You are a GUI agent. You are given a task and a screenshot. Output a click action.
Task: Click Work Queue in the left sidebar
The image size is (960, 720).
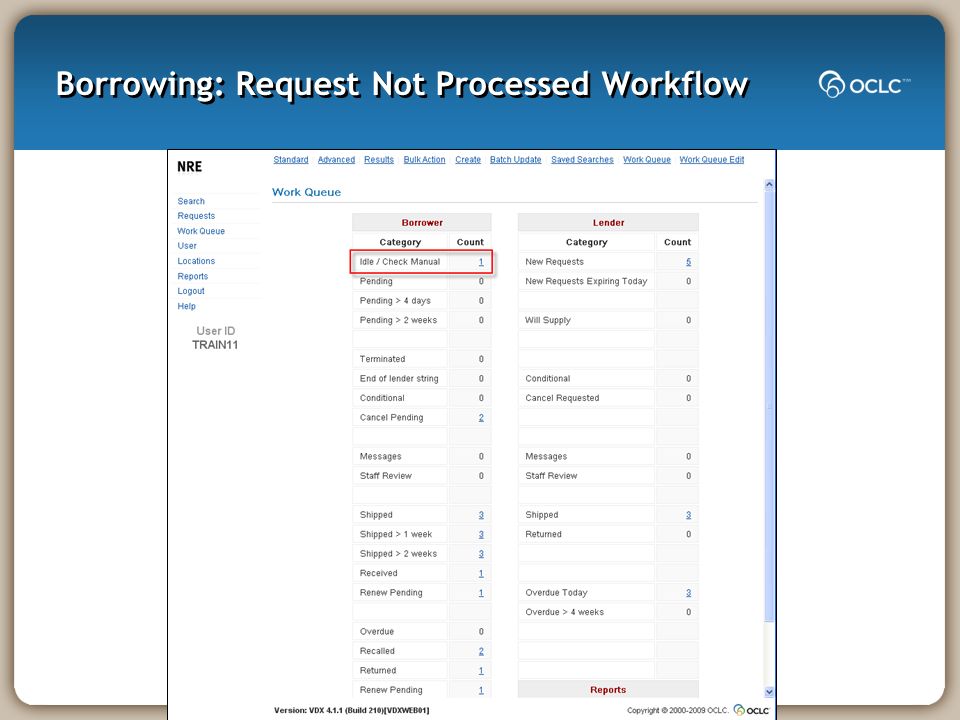click(201, 231)
